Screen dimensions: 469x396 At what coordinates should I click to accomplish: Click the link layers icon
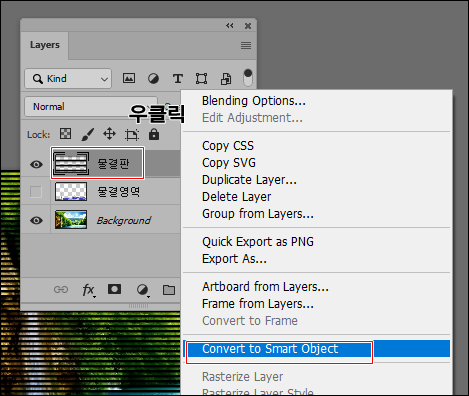(61, 289)
